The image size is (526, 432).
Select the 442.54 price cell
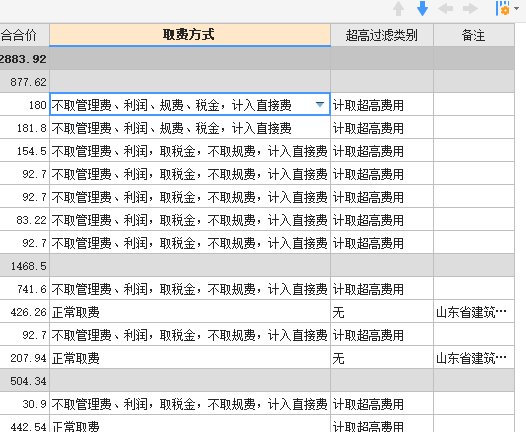tap(24, 424)
